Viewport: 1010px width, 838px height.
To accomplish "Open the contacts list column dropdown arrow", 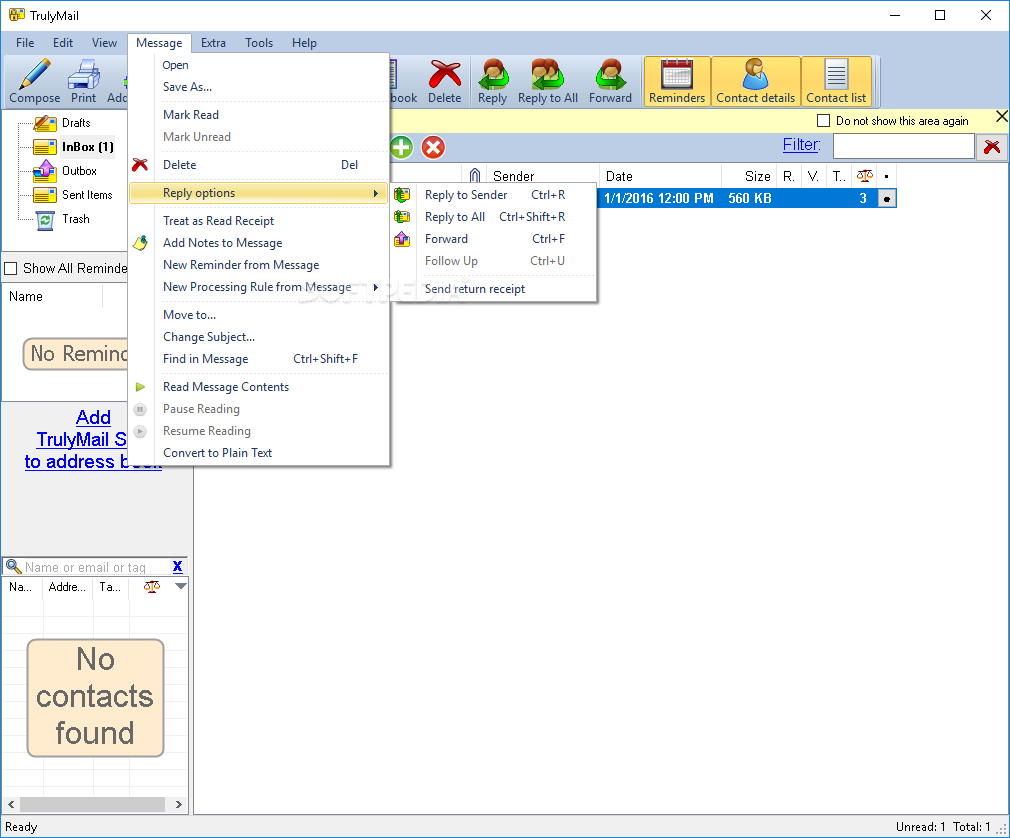I will 181,586.
